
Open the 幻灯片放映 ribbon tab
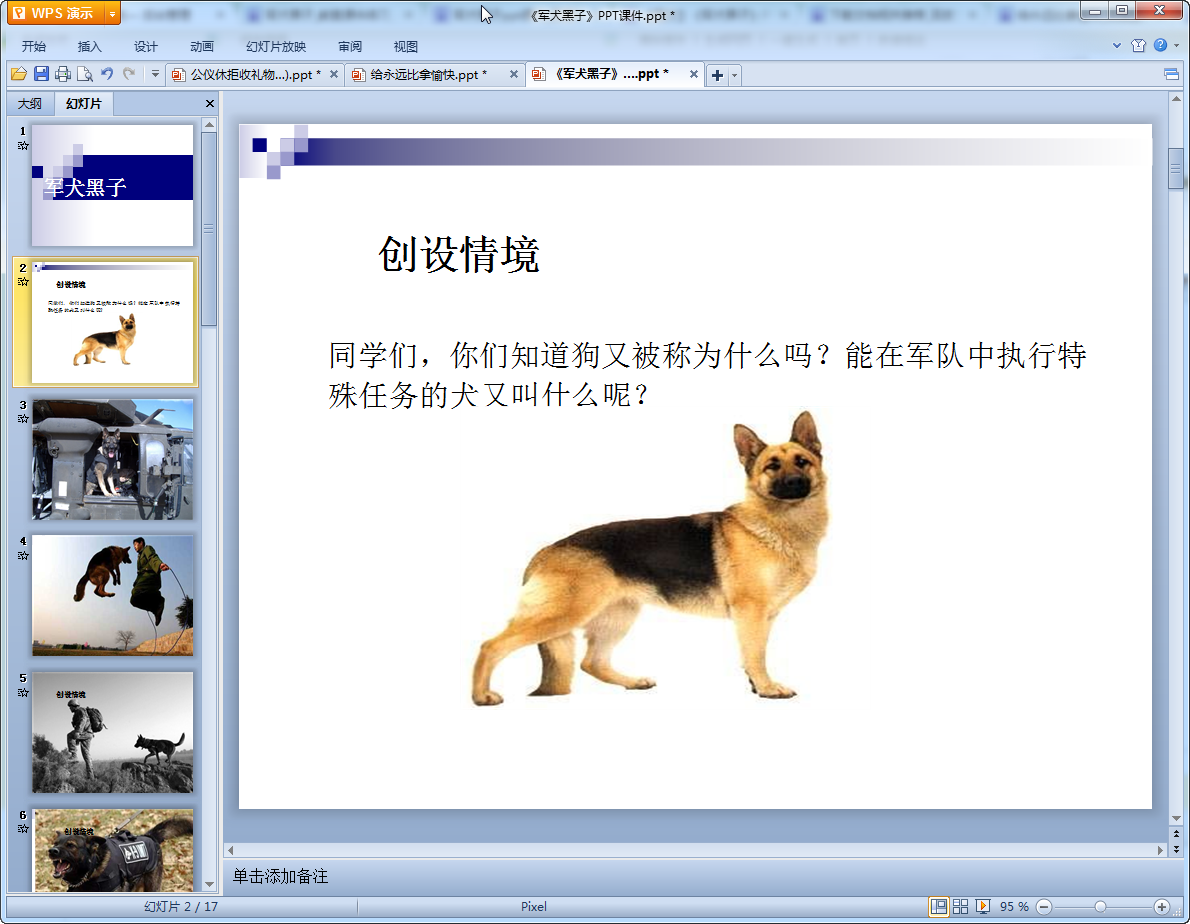[x=276, y=46]
